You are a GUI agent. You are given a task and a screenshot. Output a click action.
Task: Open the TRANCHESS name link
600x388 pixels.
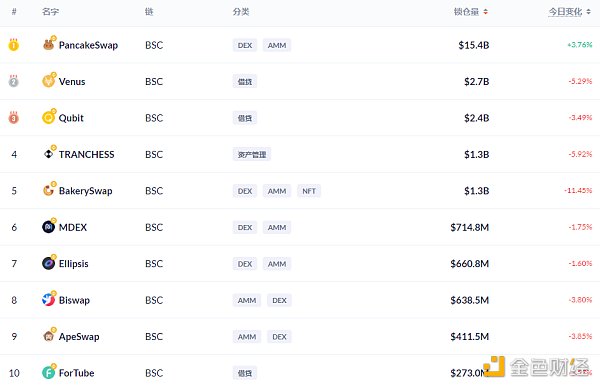coord(86,154)
